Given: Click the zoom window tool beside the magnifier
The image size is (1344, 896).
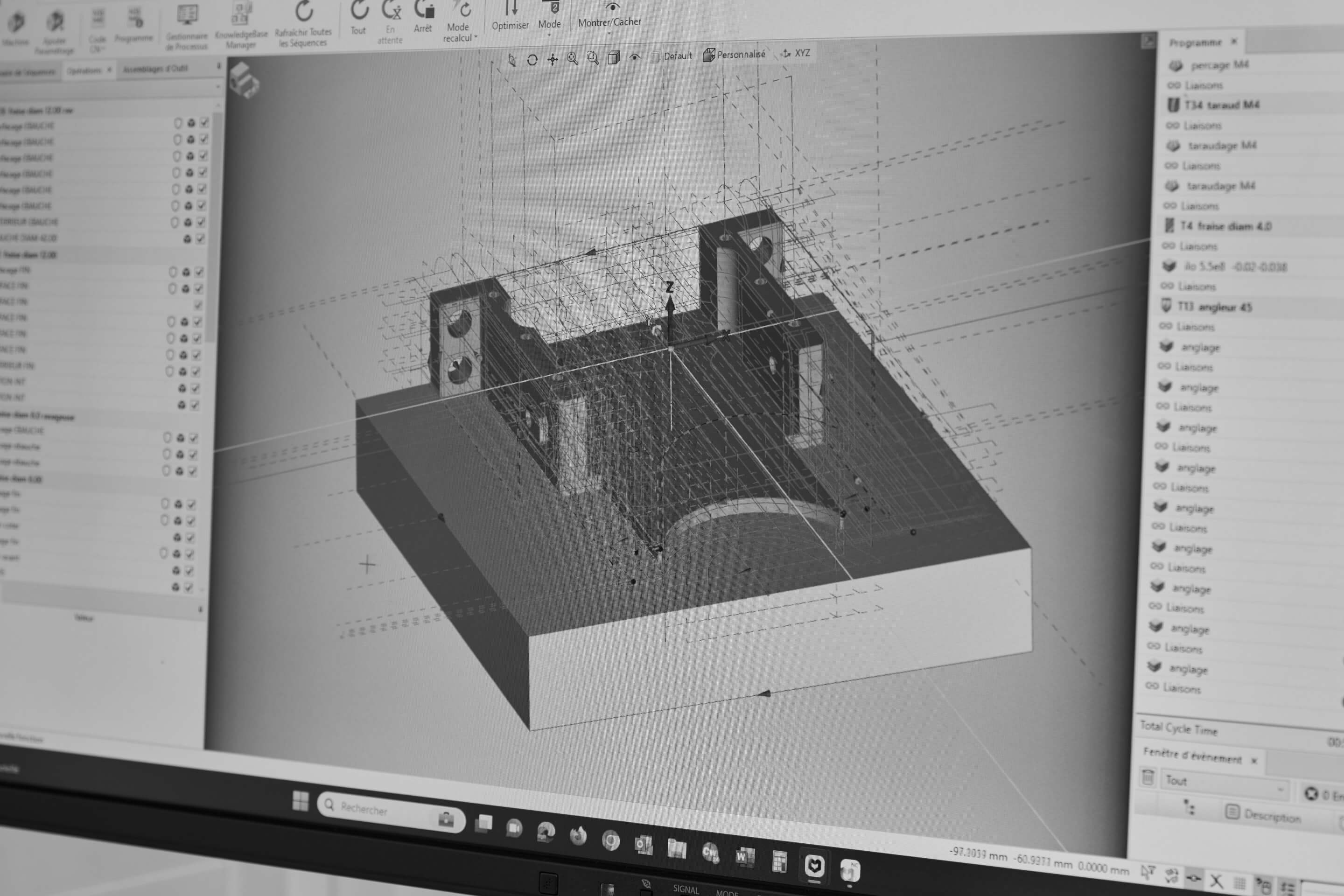Looking at the screenshot, I should coord(593,58).
